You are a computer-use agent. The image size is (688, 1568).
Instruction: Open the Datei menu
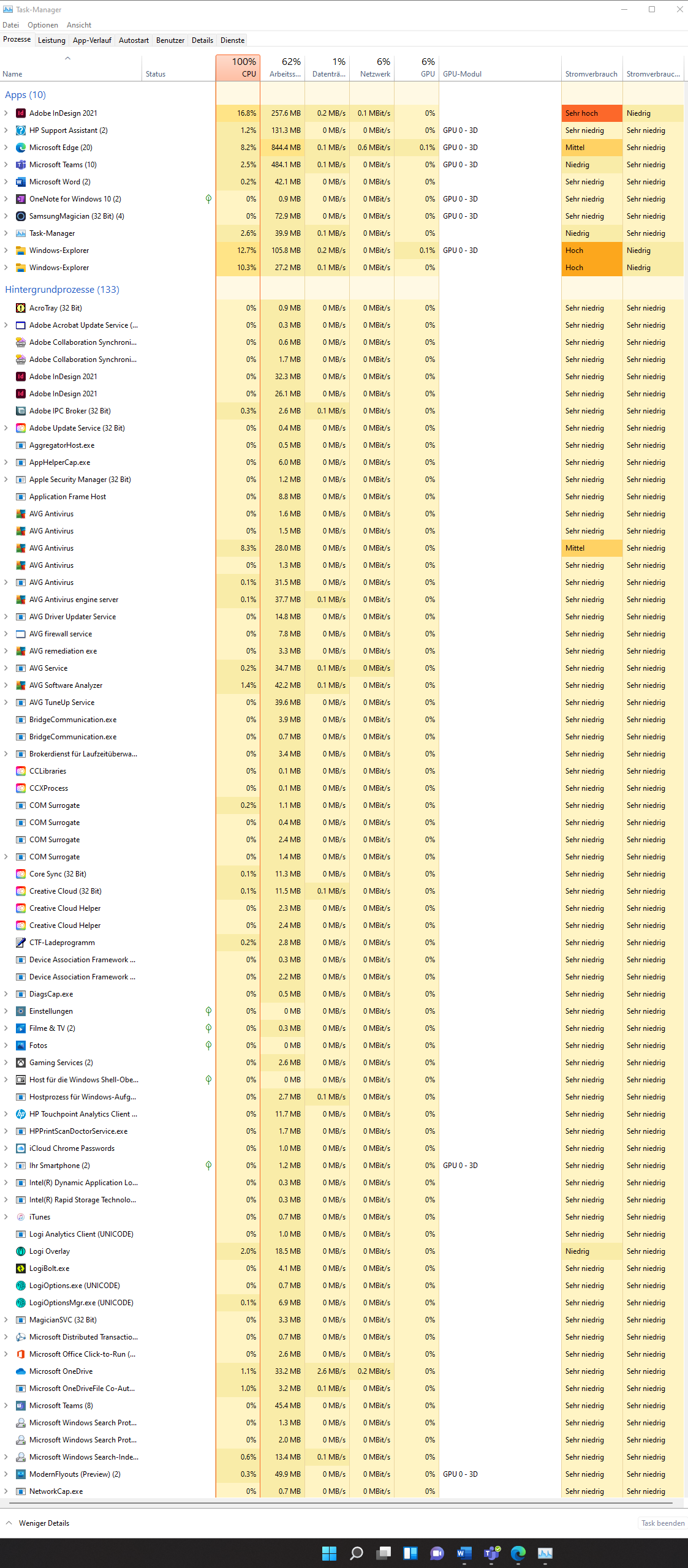[x=11, y=25]
